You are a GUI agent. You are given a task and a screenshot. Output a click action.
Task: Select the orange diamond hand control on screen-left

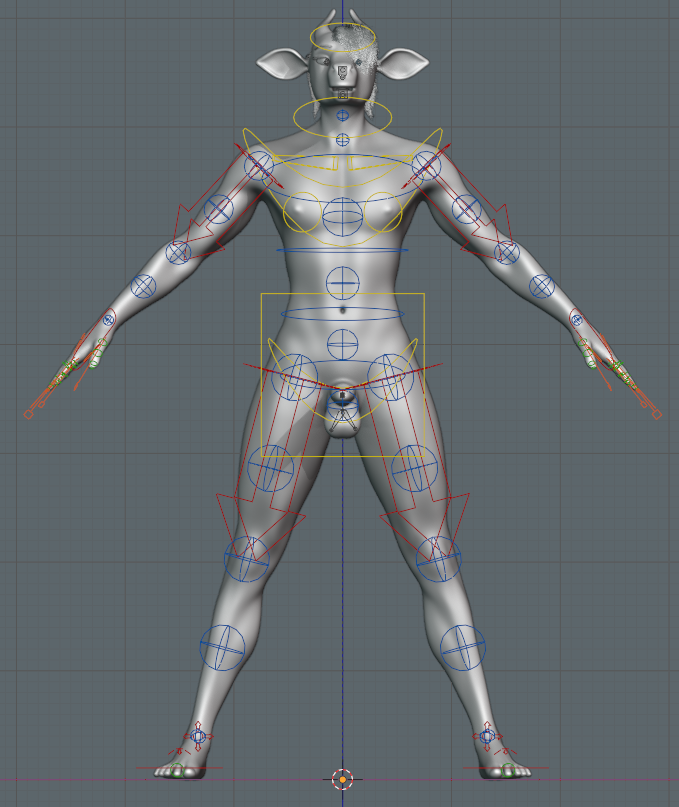(x=29, y=414)
